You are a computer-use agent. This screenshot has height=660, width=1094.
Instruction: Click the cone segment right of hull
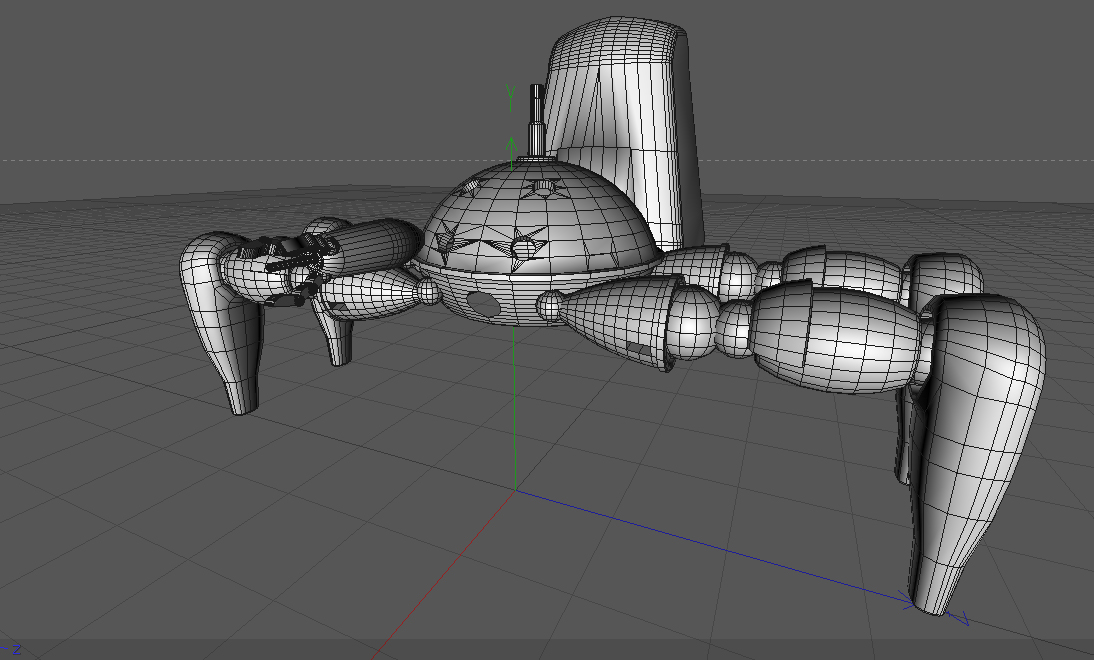617,315
